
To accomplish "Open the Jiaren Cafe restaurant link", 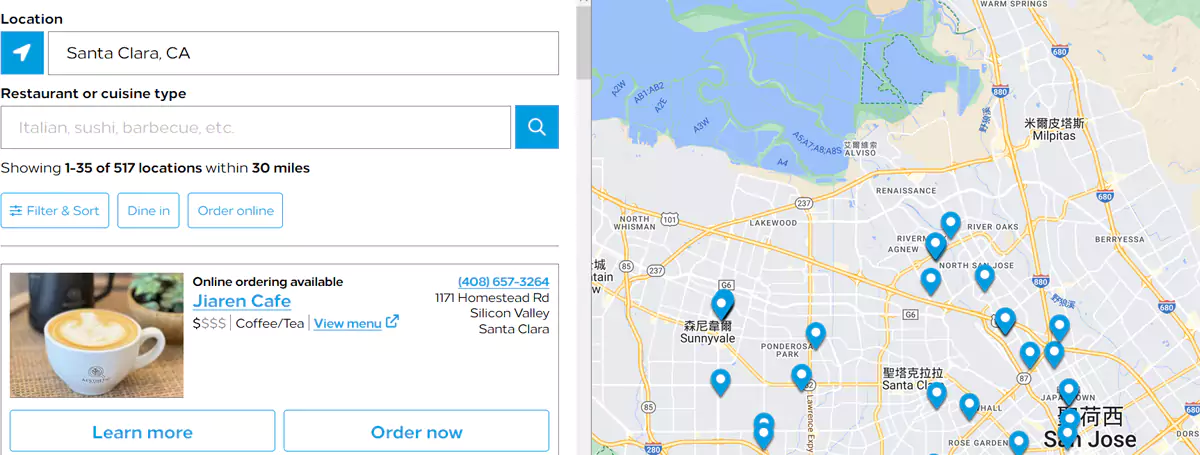I will tap(242, 301).
